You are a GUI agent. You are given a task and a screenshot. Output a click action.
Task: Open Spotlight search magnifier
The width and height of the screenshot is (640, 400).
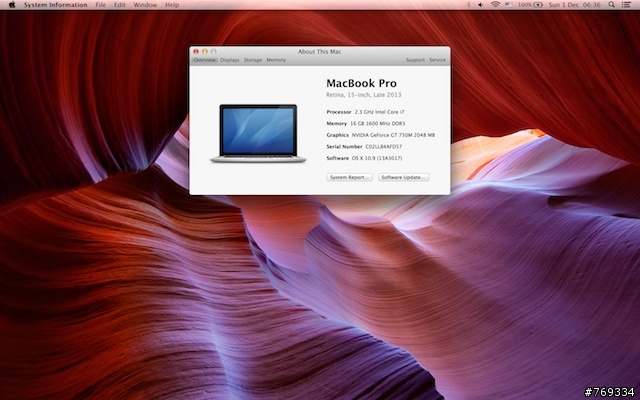point(611,5)
